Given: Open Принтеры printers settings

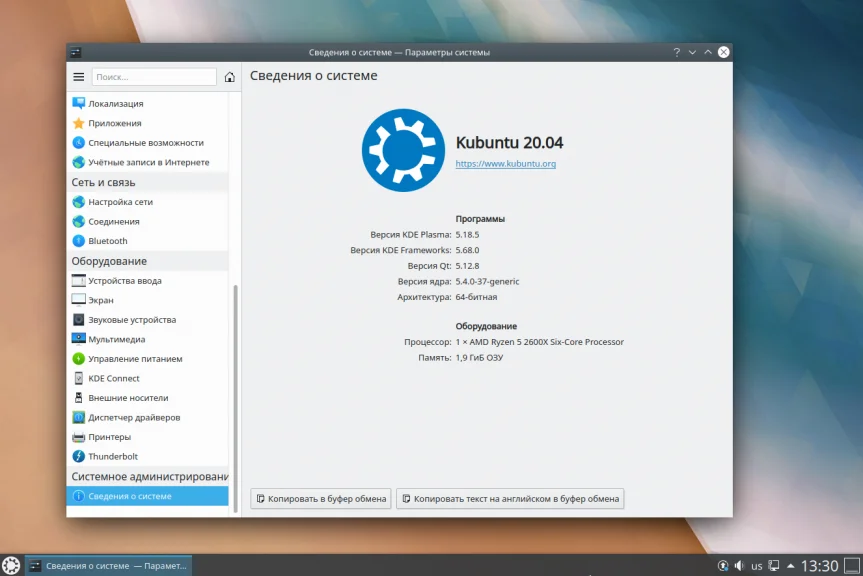Looking at the screenshot, I should 148,437.
